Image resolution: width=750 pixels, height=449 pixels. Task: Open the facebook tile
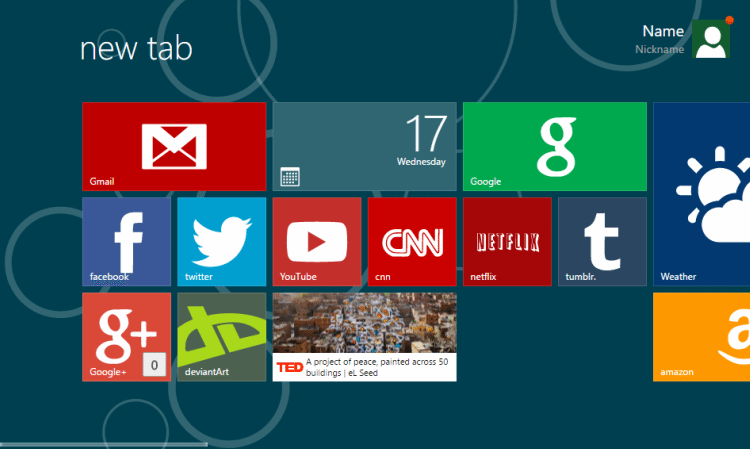coord(126,241)
